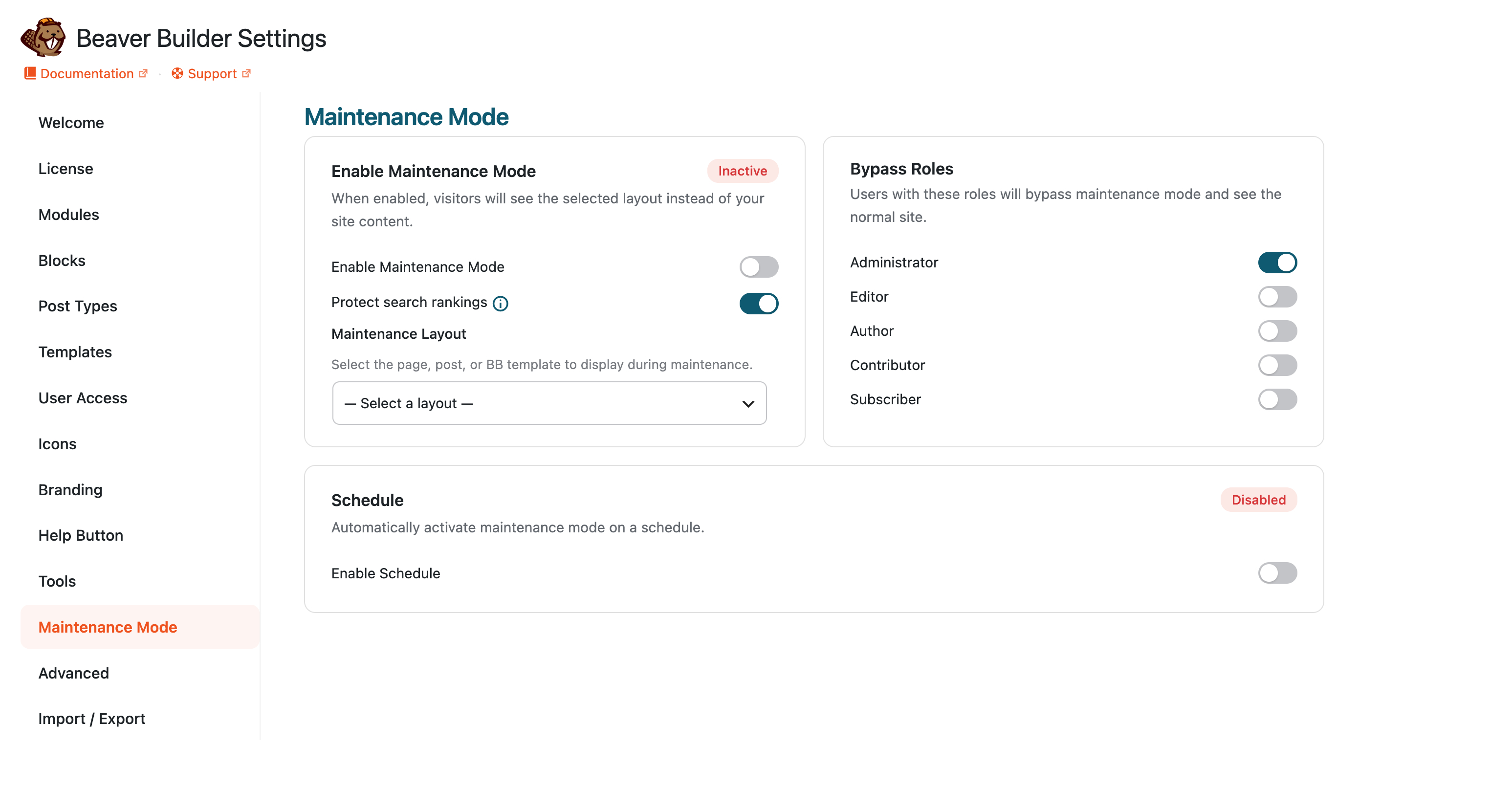Click the Contributor role label
Viewport: 1491px width, 812px height.
(887, 365)
